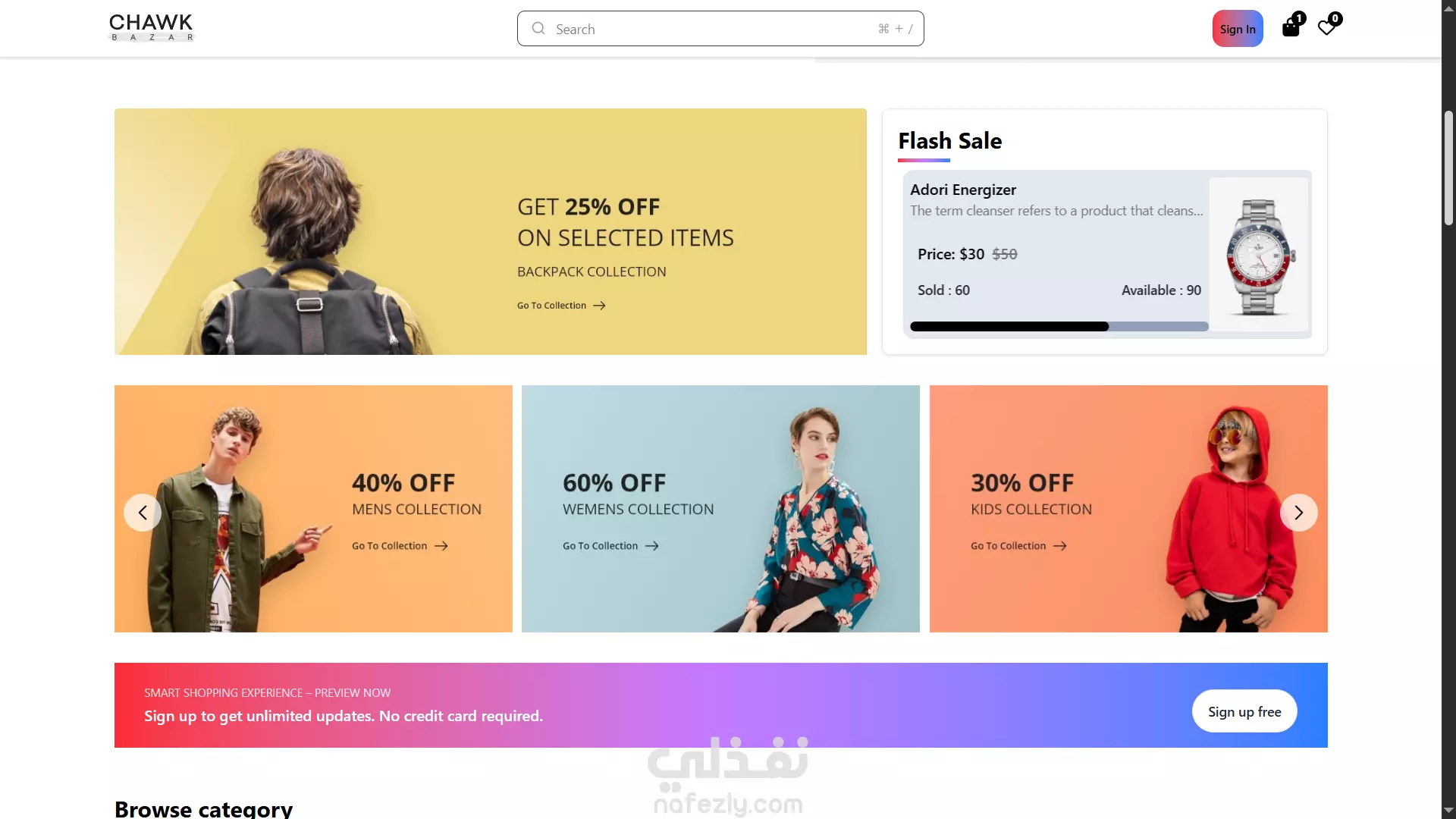The width and height of the screenshot is (1456, 819).
Task: Click the flash sale sold progress bar
Action: pyautogui.click(x=1059, y=327)
